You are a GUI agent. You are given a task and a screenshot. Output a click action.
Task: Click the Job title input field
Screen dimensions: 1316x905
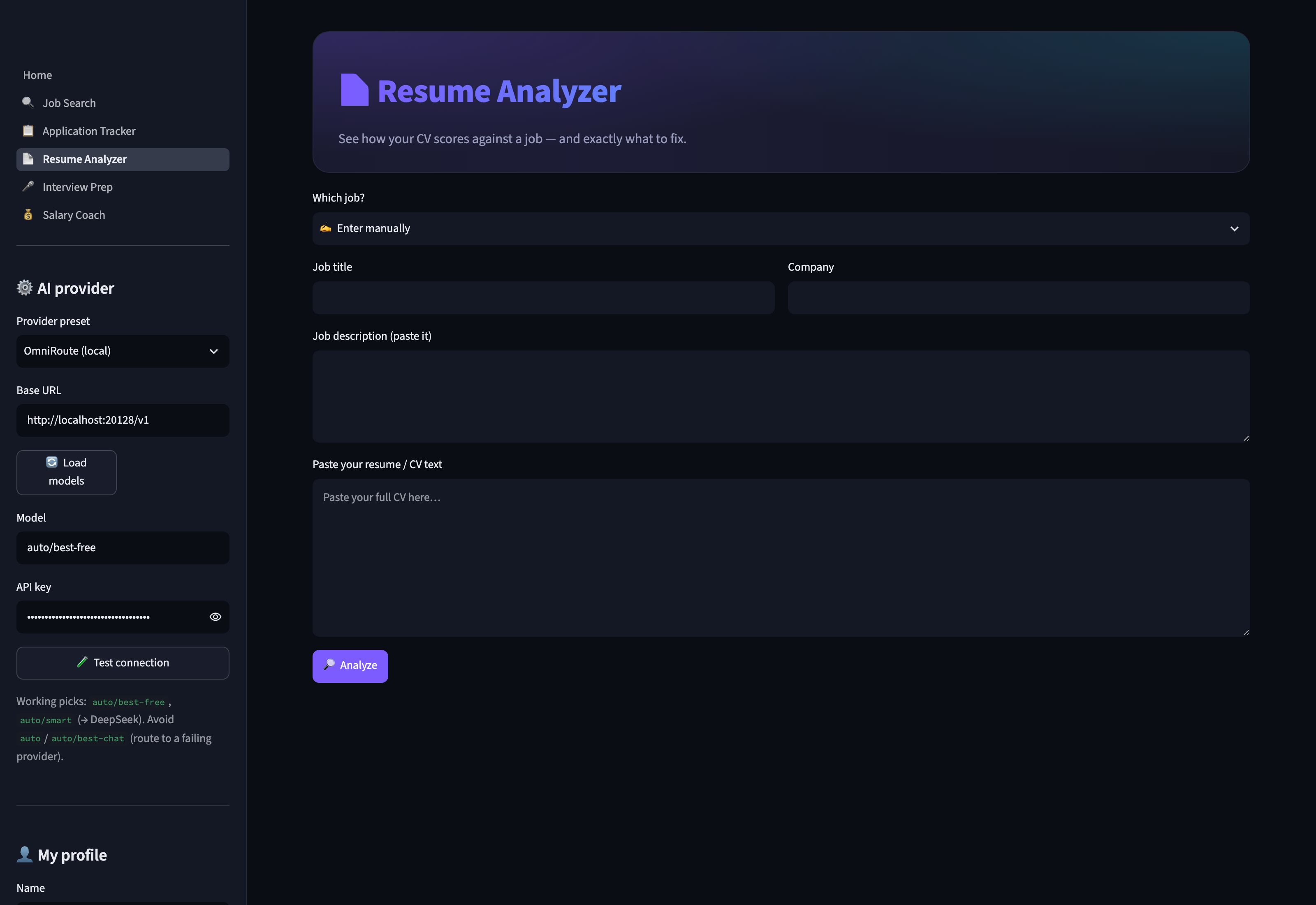544,298
